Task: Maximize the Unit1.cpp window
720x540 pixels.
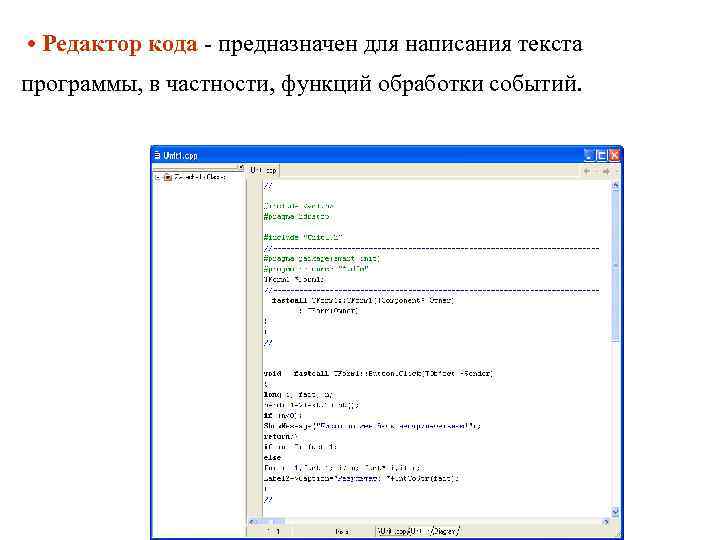Action: click(601, 155)
